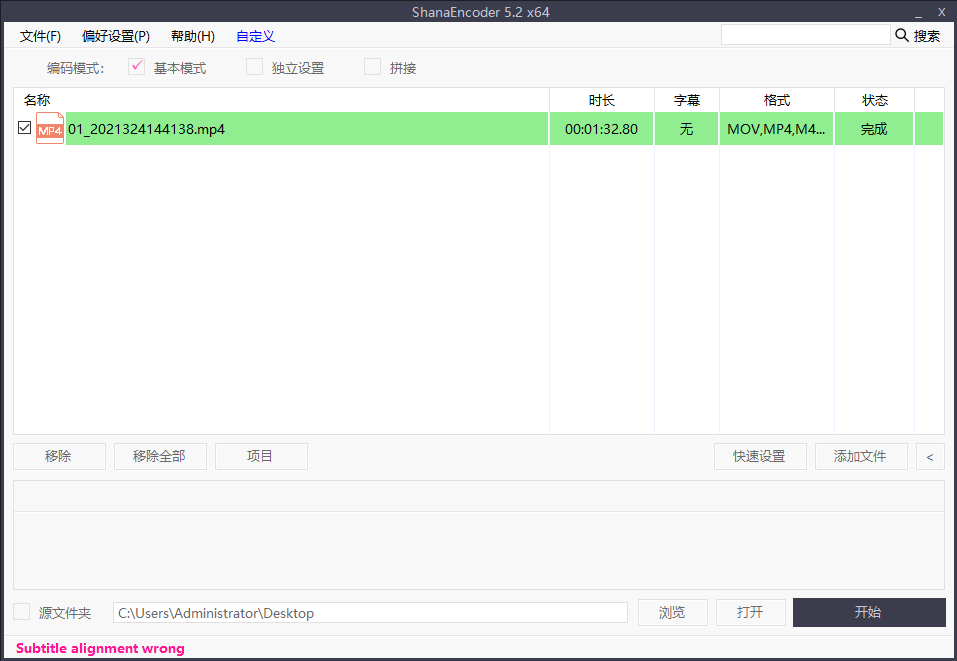Click the format cell MOV,MP4,M4...
This screenshot has height=661, width=957.
click(x=776, y=129)
